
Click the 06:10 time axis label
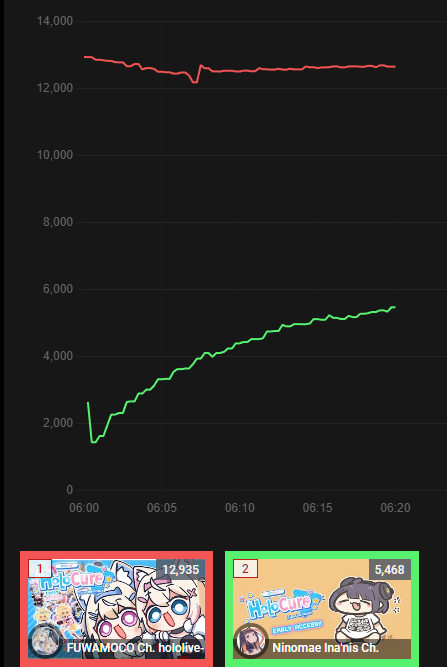[240, 508]
